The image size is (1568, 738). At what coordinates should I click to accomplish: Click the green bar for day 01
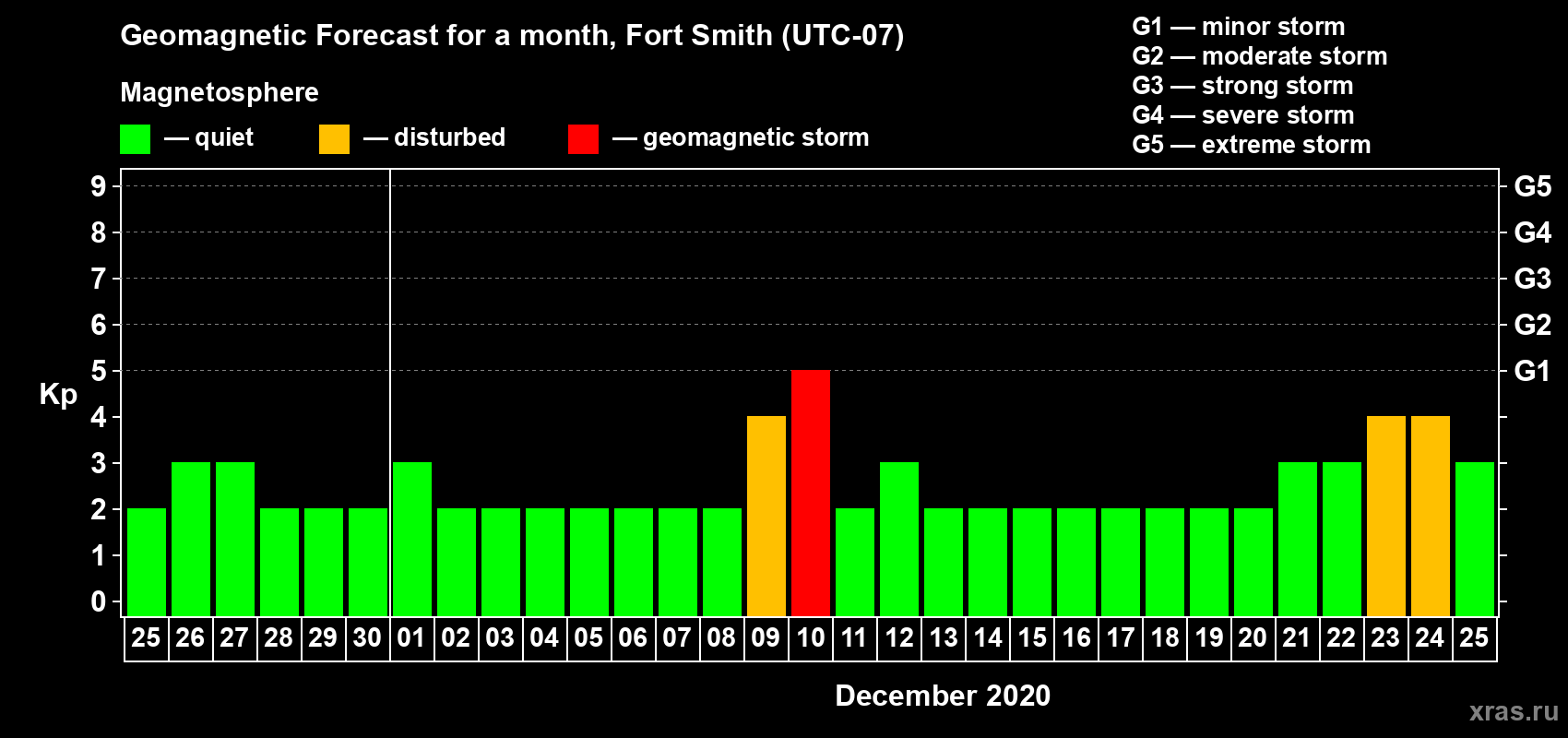[412, 539]
